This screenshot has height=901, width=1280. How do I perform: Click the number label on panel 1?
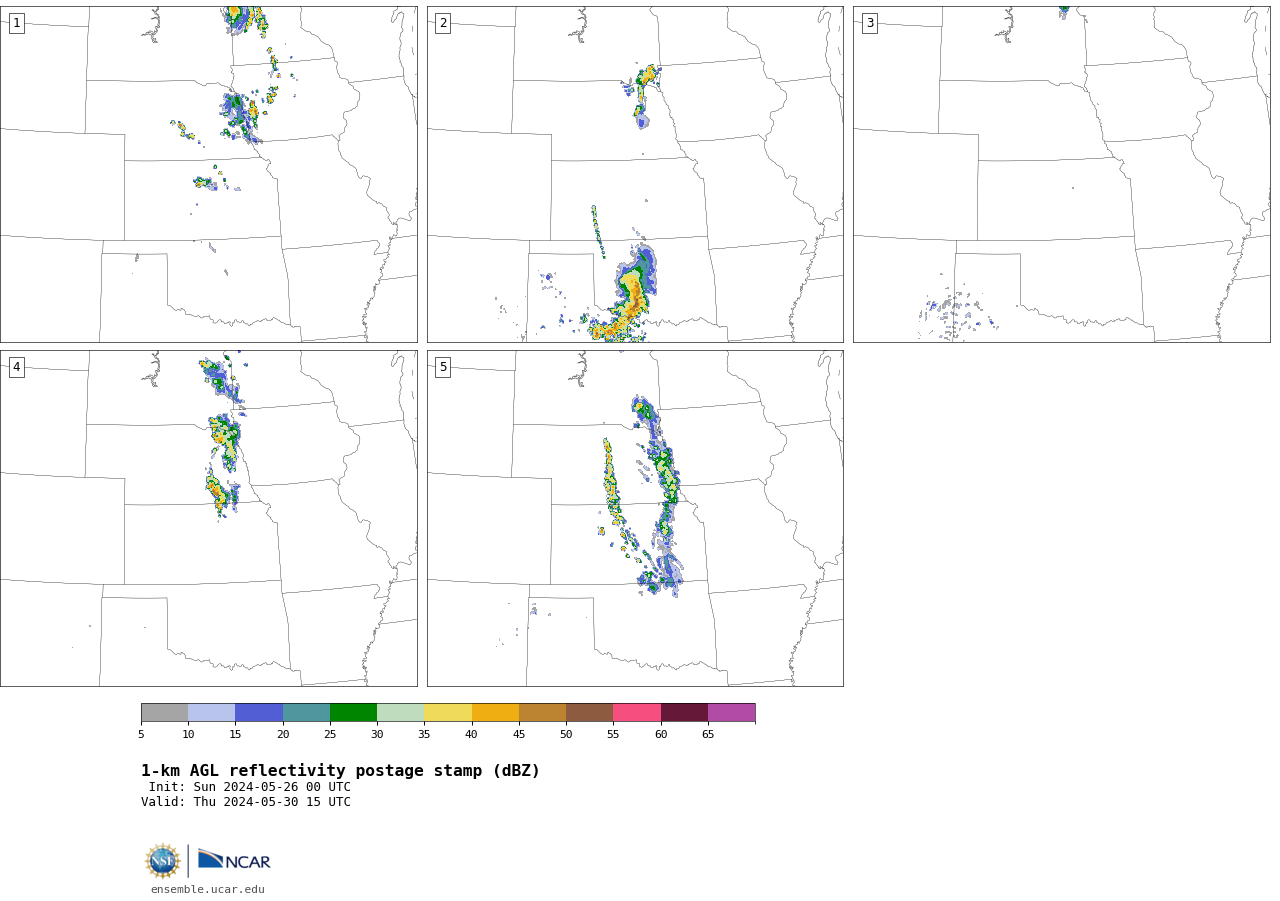coord(16,23)
